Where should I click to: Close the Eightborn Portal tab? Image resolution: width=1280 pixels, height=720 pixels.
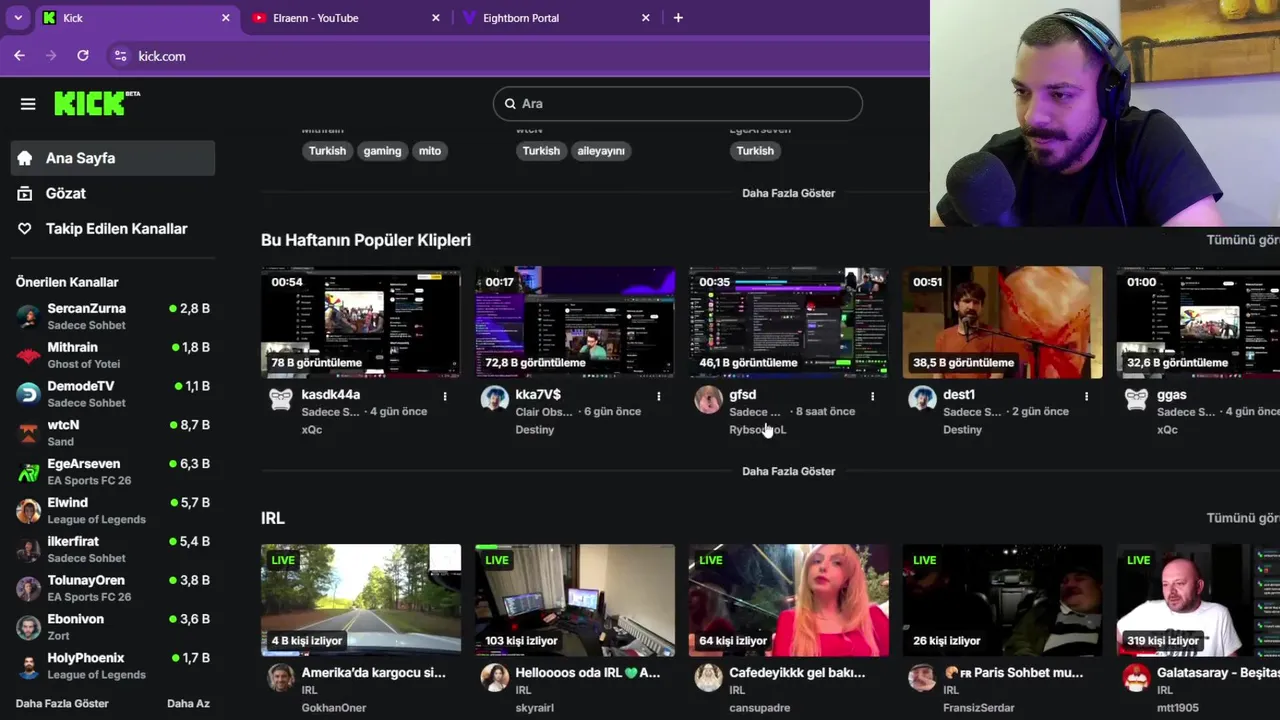click(x=646, y=18)
